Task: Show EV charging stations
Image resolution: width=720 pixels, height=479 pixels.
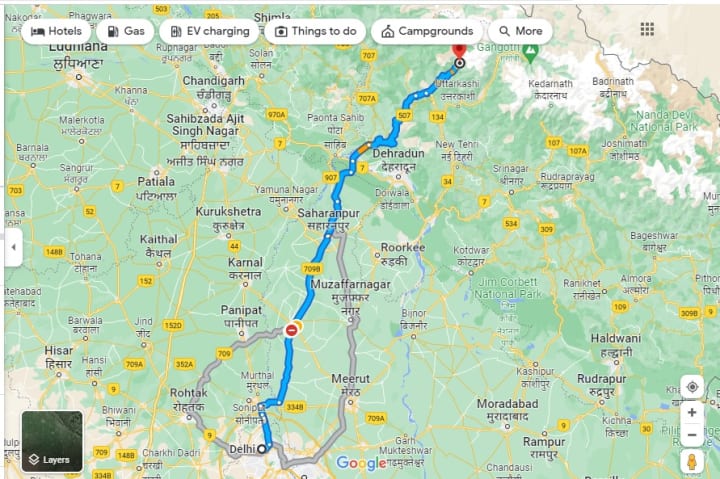Action: (209, 31)
